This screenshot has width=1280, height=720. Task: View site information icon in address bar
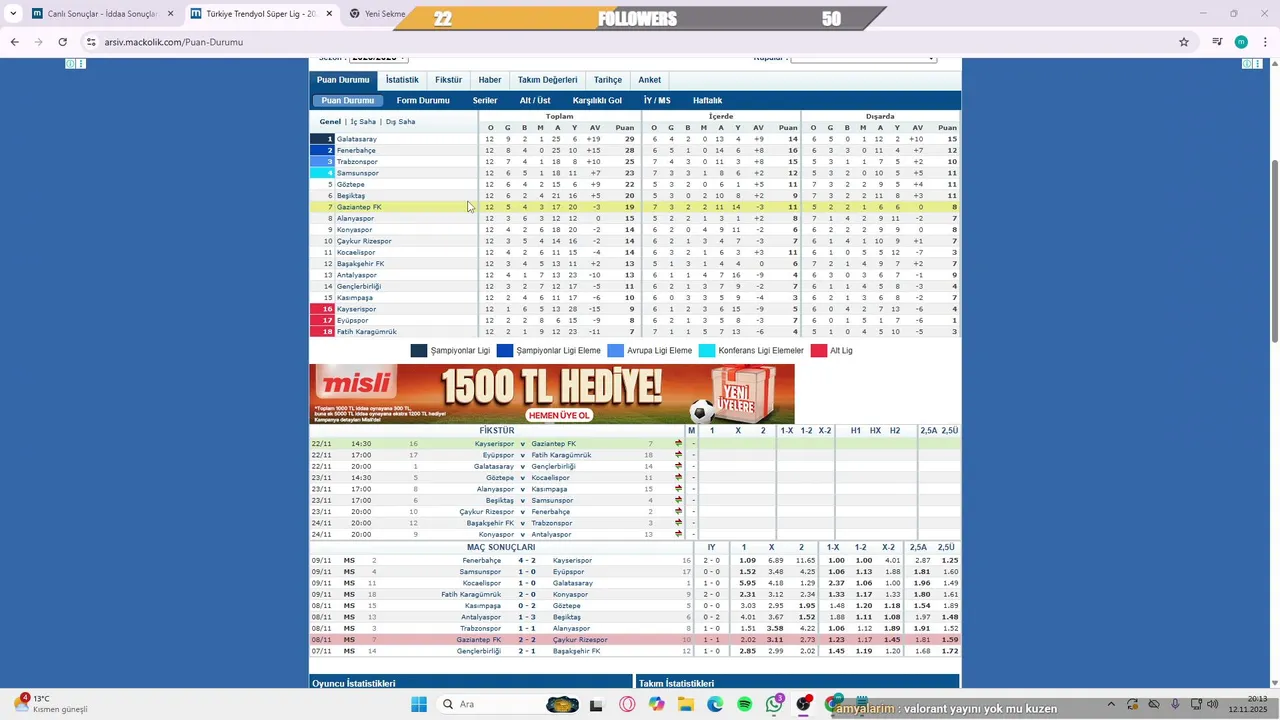coord(91,42)
